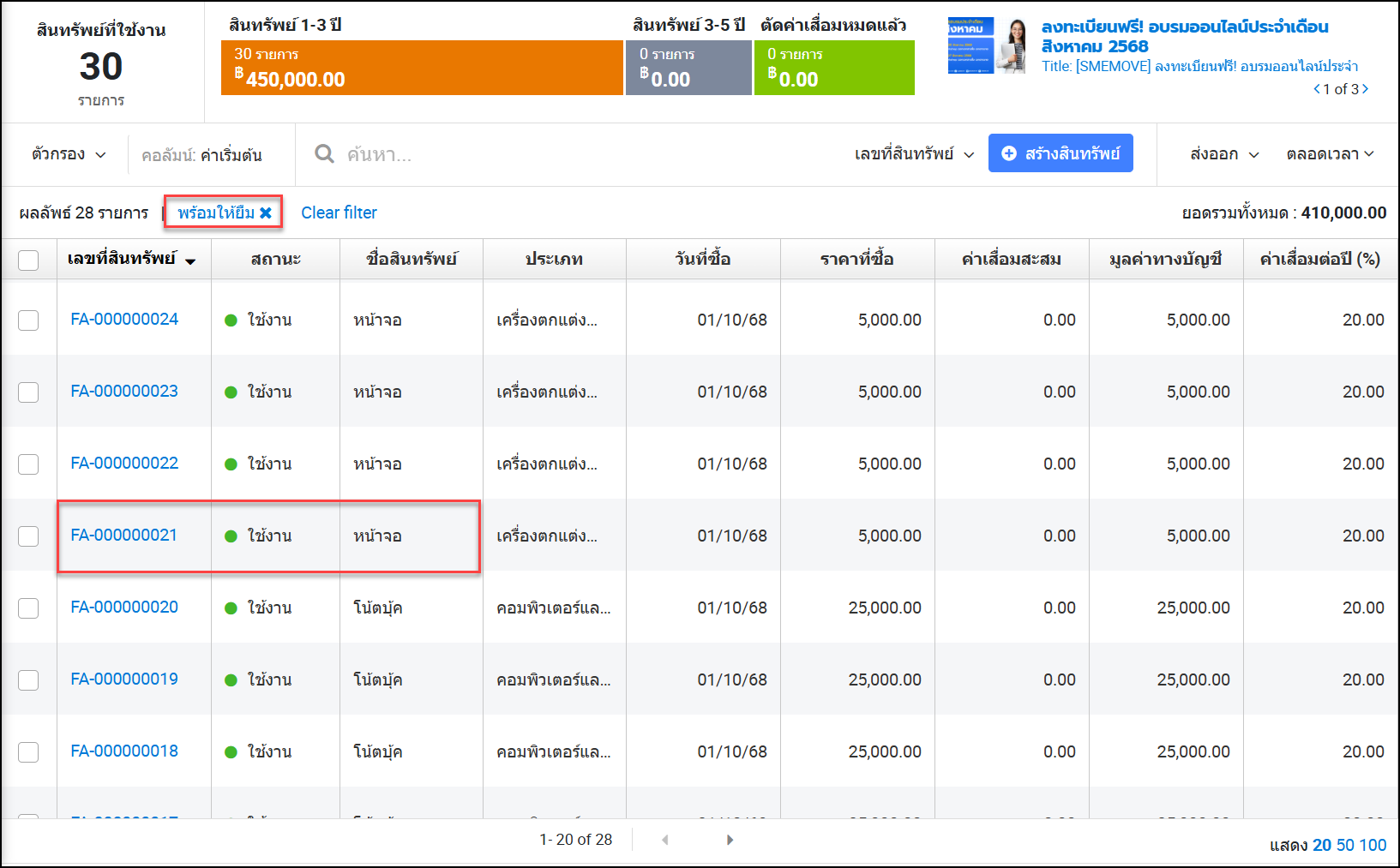Check the box for FA-000000024

click(x=28, y=320)
